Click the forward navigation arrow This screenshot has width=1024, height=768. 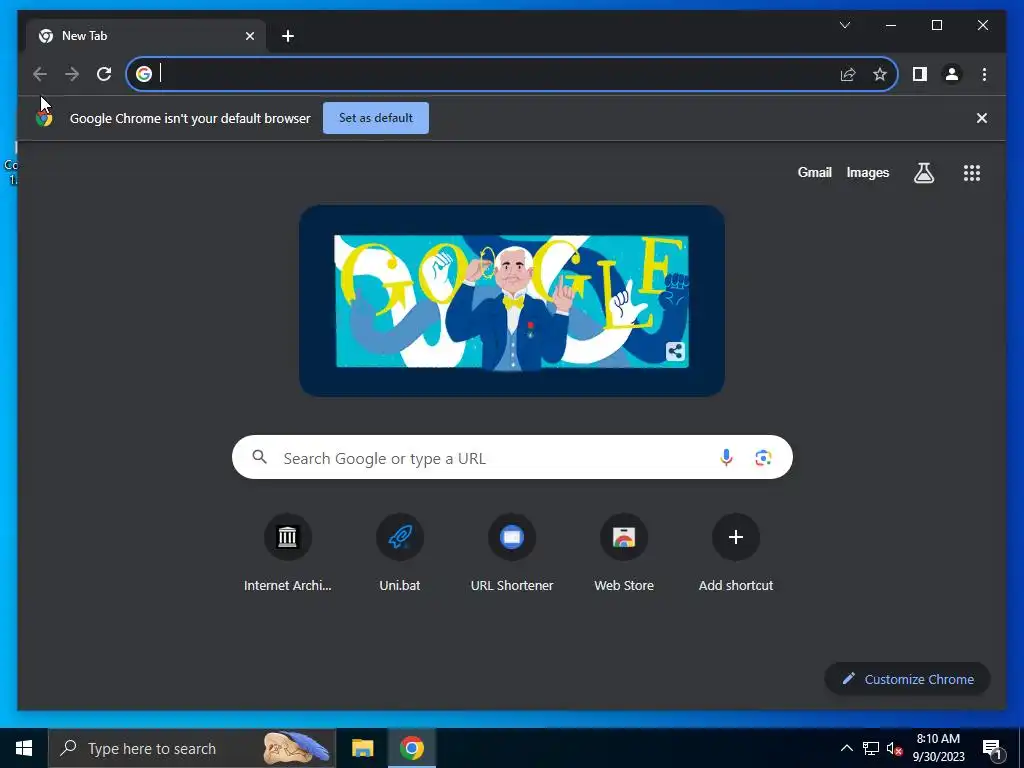72,74
